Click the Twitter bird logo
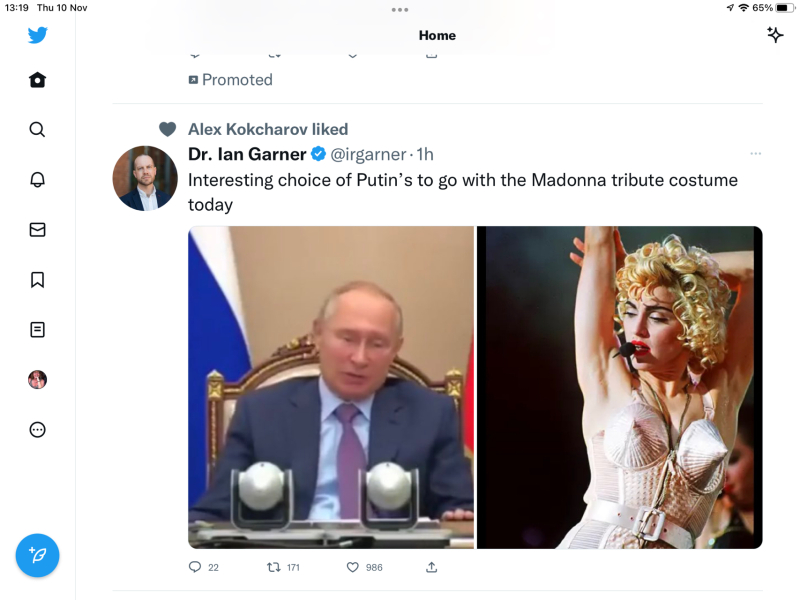This screenshot has width=800, height=600. coord(37,34)
